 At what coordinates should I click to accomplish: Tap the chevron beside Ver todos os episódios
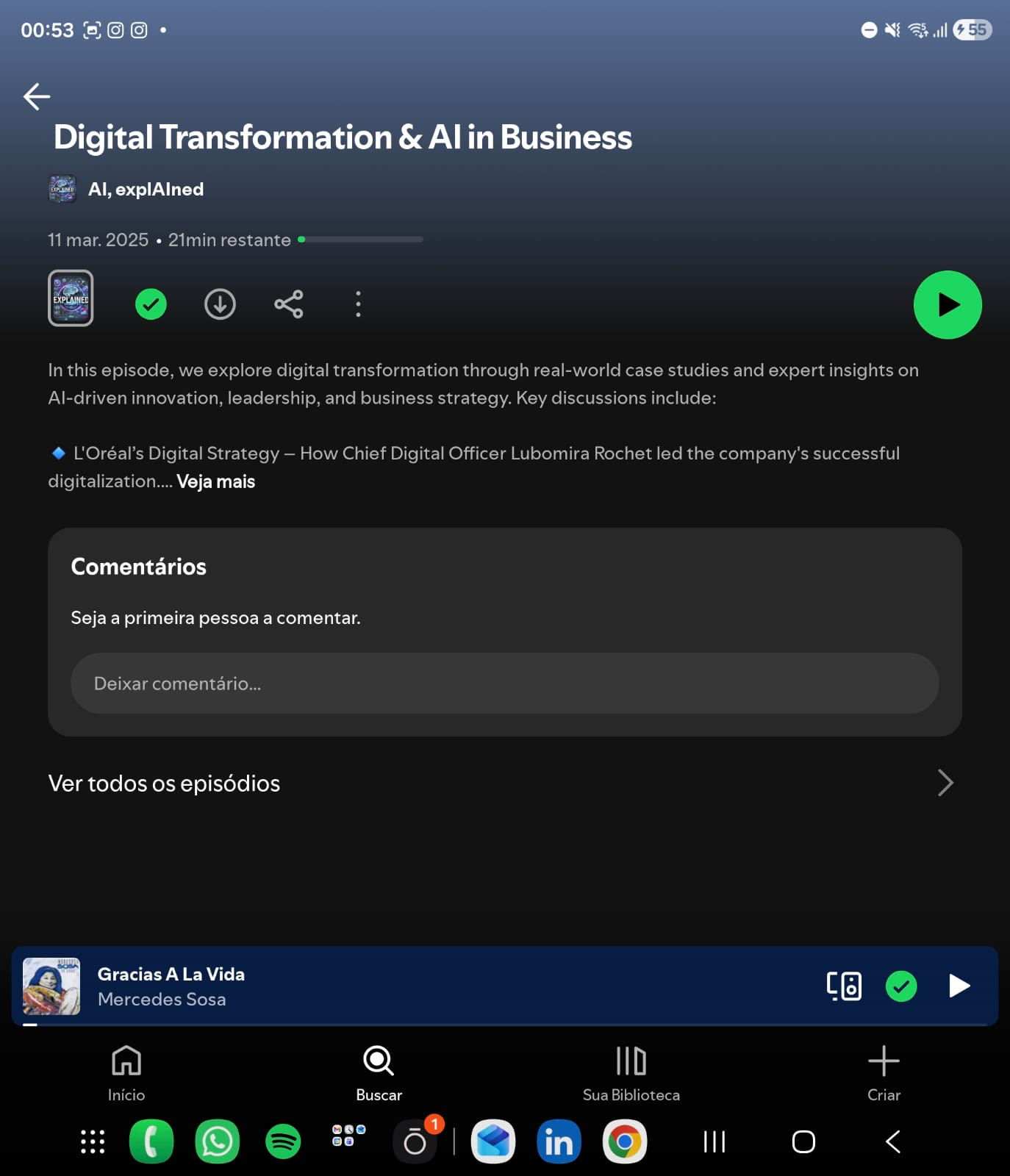[945, 784]
